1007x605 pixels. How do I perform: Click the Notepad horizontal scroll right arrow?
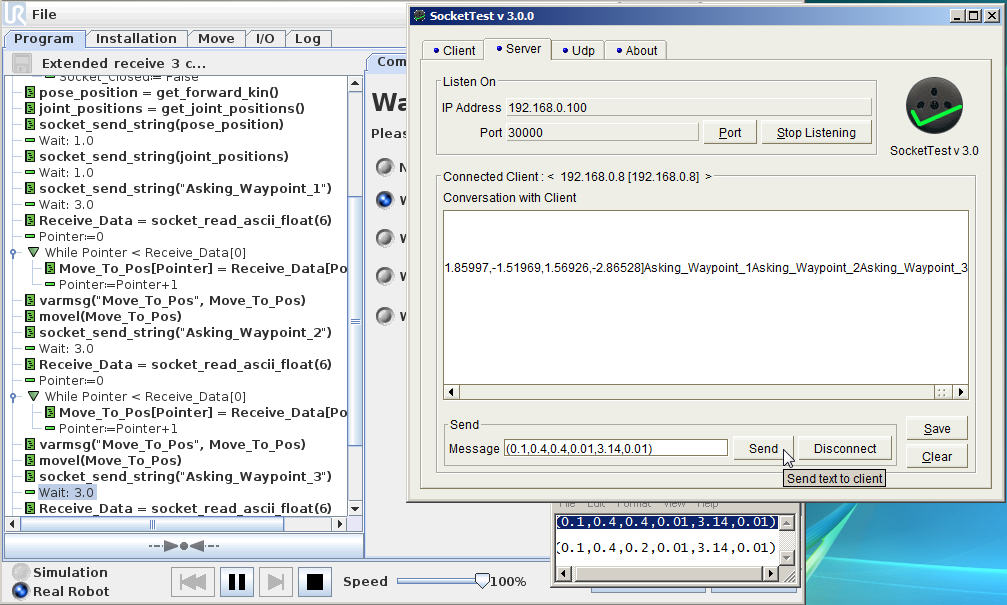(x=770, y=573)
